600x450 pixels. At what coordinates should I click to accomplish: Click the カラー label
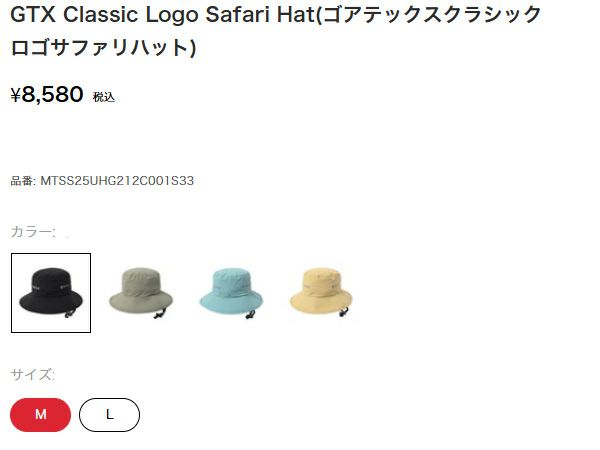coord(33,232)
